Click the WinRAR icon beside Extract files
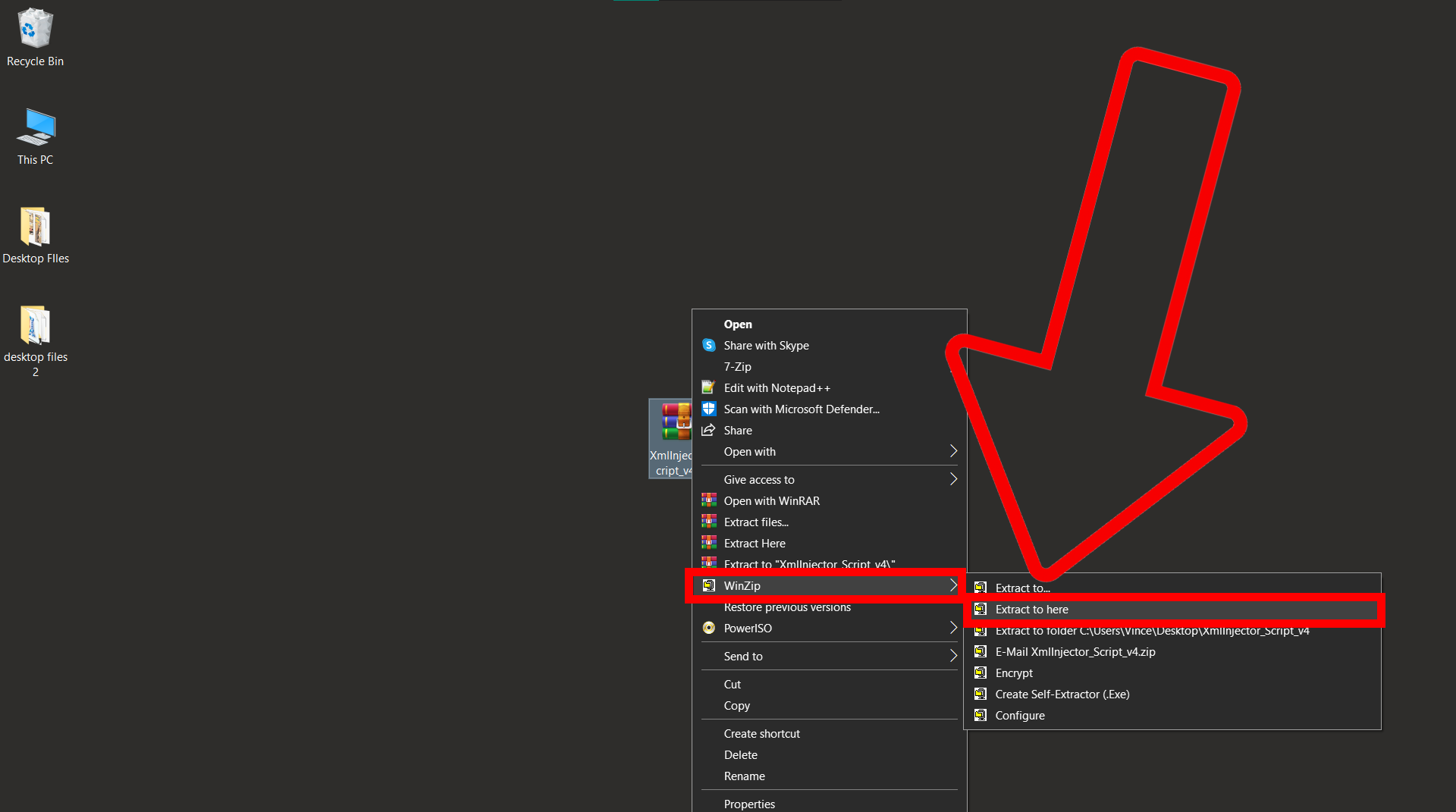Viewport: 1456px width, 812px height. pyautogui.click(x=709, y=522)
